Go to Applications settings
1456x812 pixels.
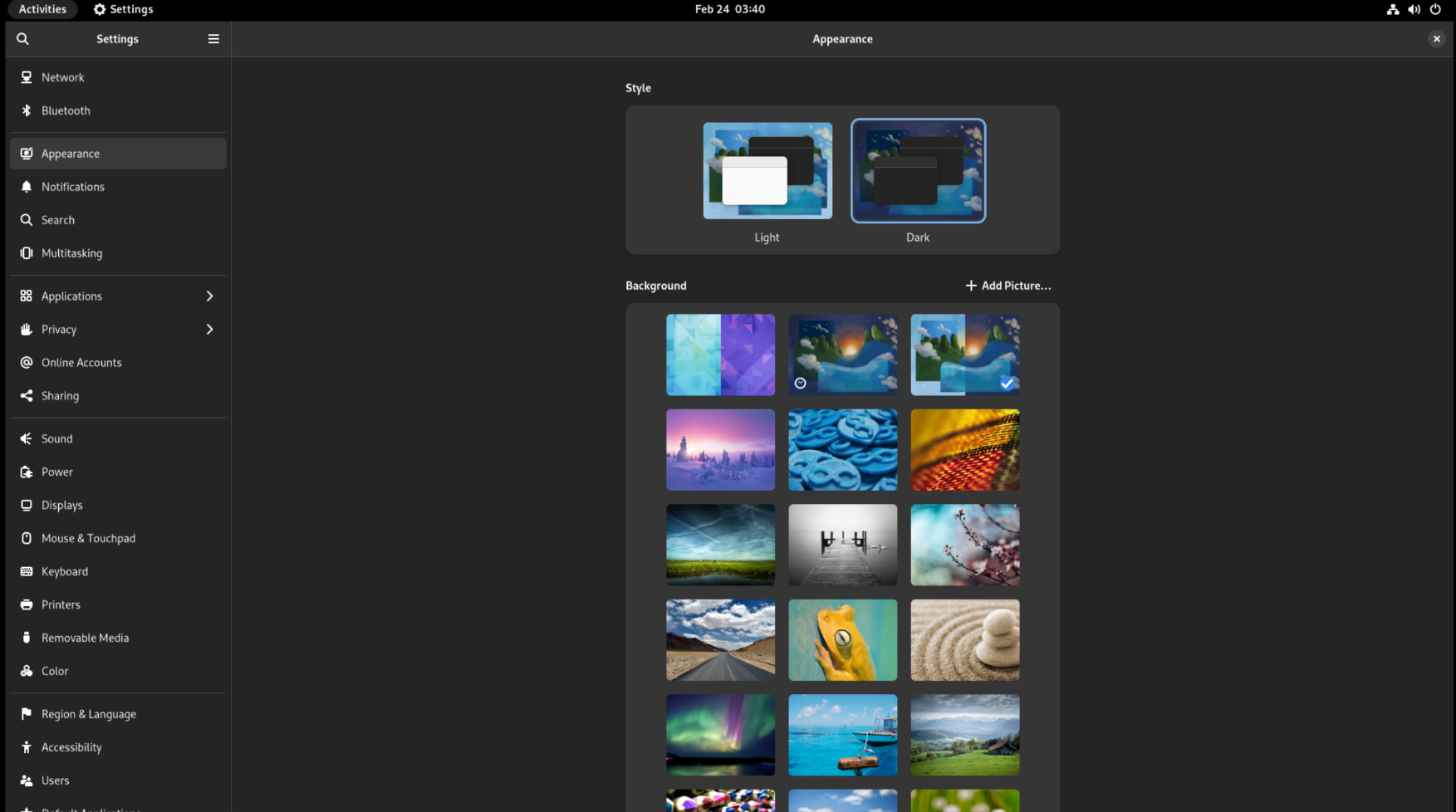pos(118,296)
